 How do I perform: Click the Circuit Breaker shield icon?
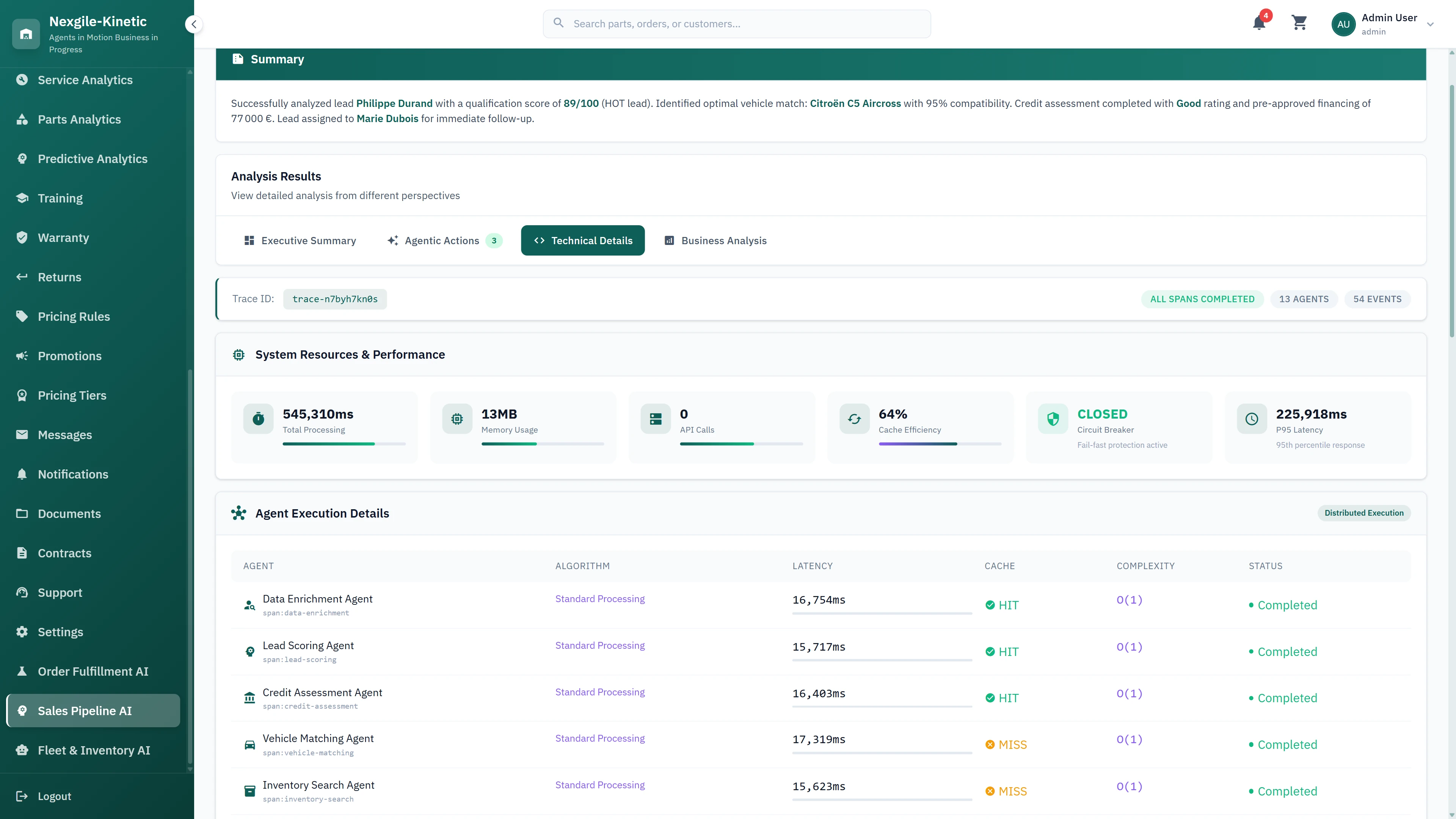tap(1053, 419)
